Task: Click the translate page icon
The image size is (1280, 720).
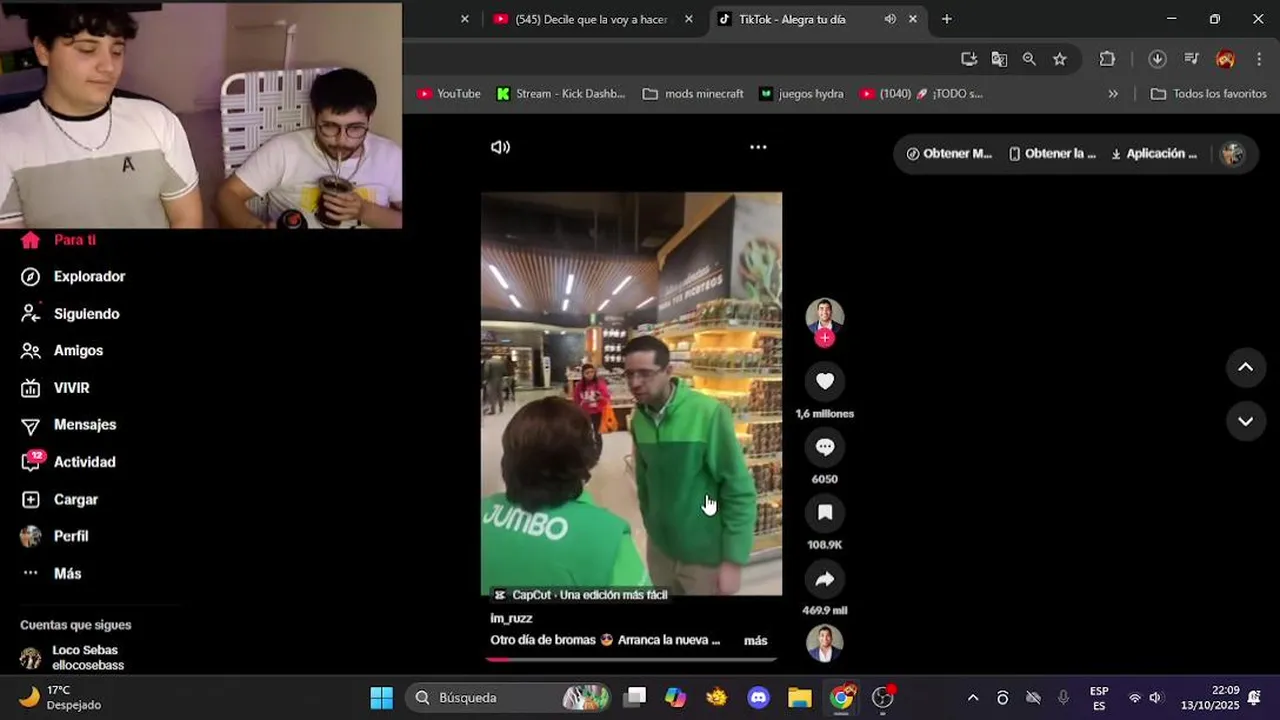Action: (x=999, y=59)
